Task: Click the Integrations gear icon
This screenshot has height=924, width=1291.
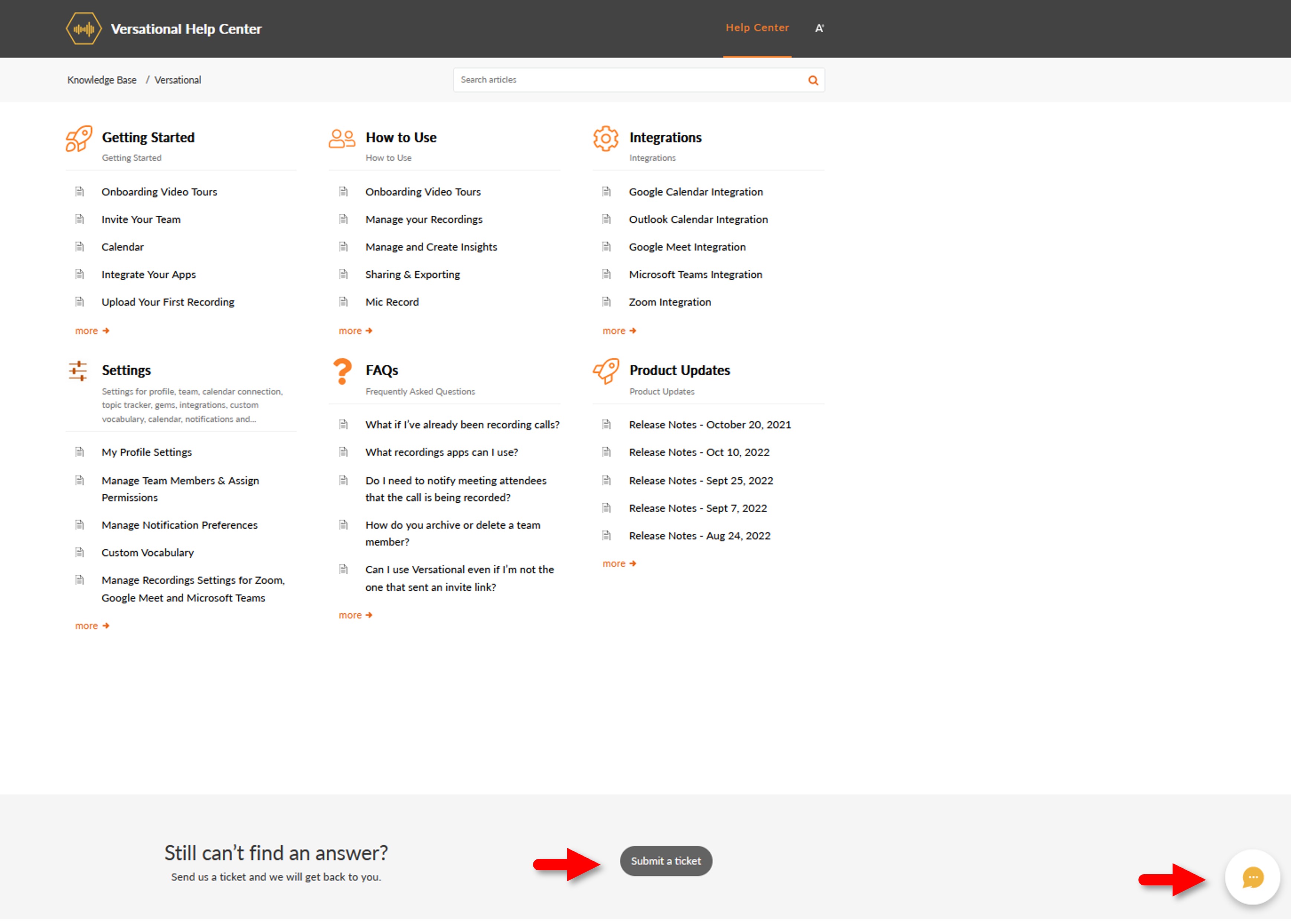Action: [x=605, y=139]
